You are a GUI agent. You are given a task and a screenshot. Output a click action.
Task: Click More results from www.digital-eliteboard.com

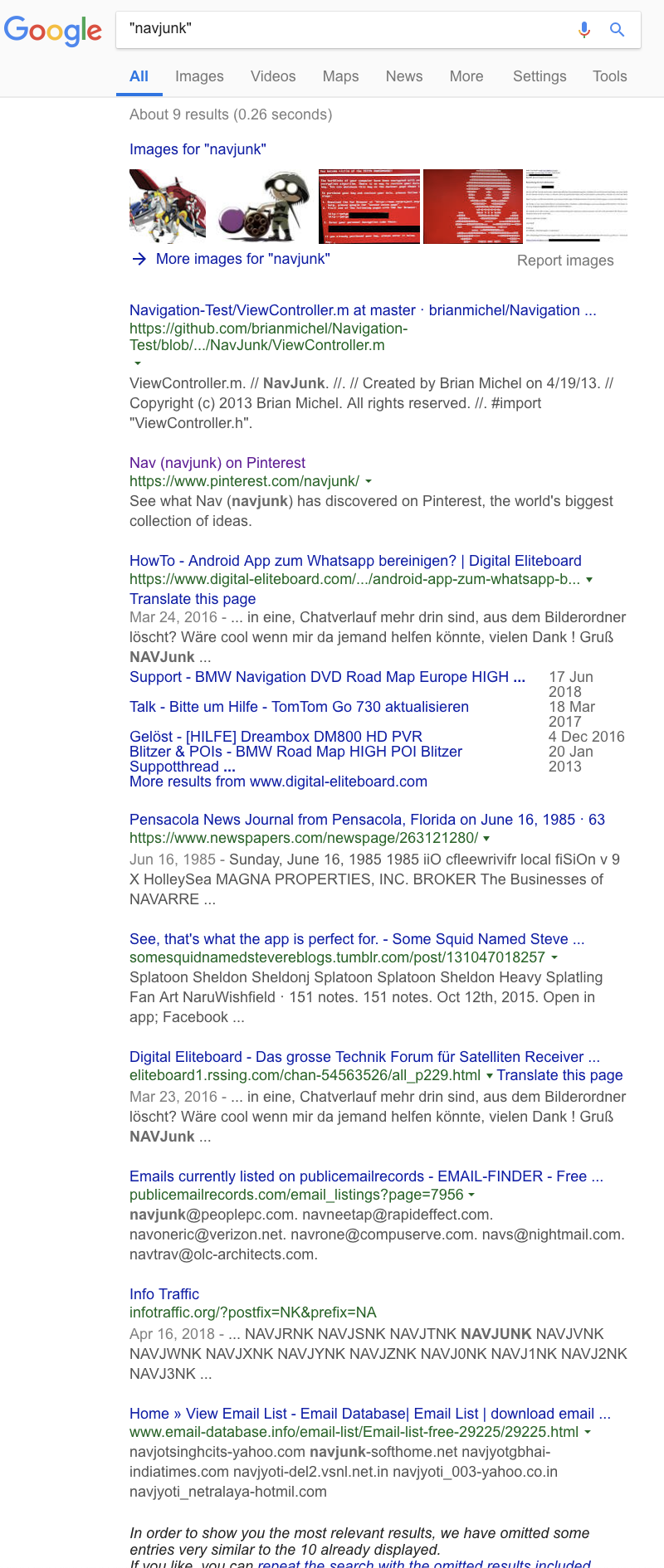278,782
